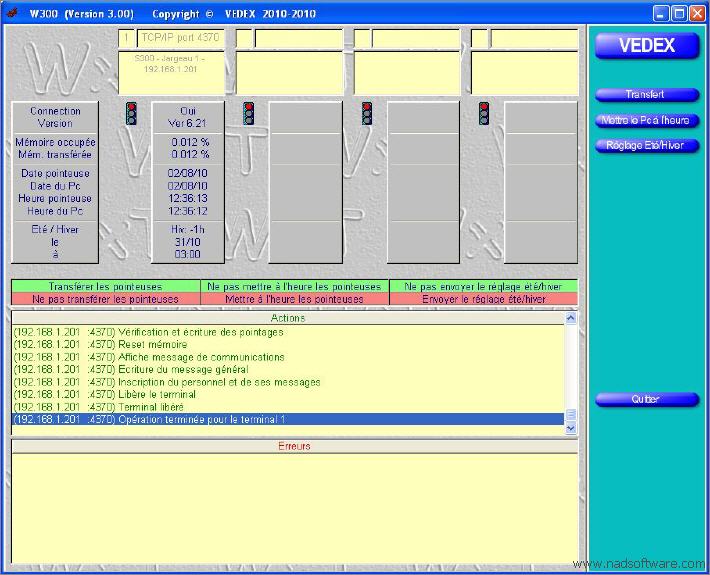Image resolution: width=710 pixels, height=575 pixels.
Task: Click the 12:36:13 heure pointeuse value
Action: click(x=188, y=198)
